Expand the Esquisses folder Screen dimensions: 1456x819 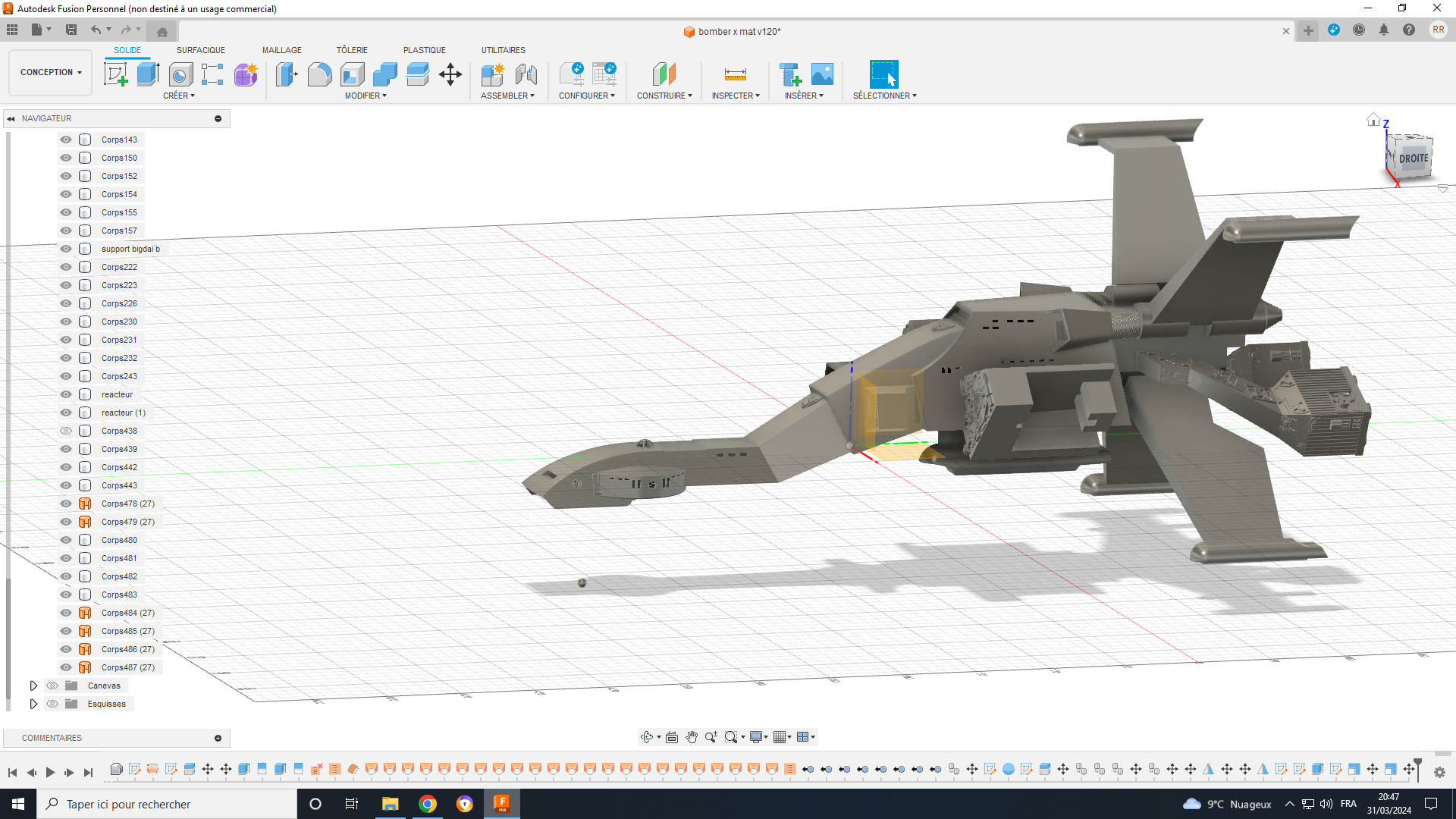[x=33, y=704]
